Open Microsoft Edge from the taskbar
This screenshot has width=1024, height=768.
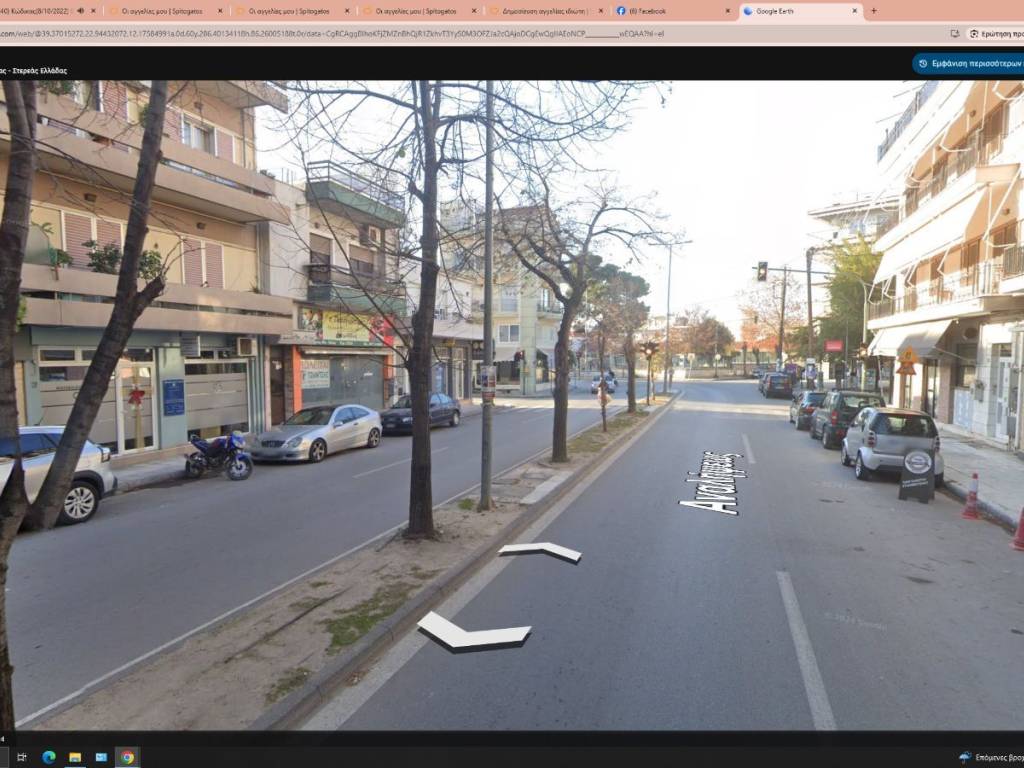[x=49, y=757]
